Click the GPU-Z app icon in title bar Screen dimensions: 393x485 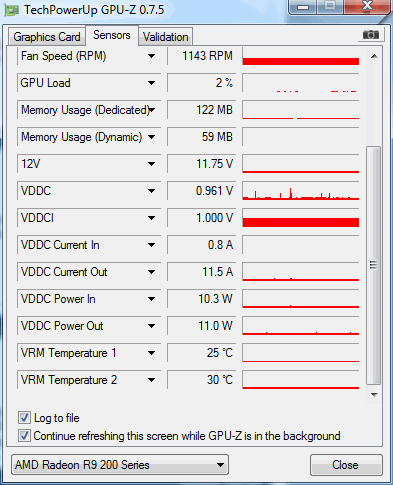click(11, 10)
